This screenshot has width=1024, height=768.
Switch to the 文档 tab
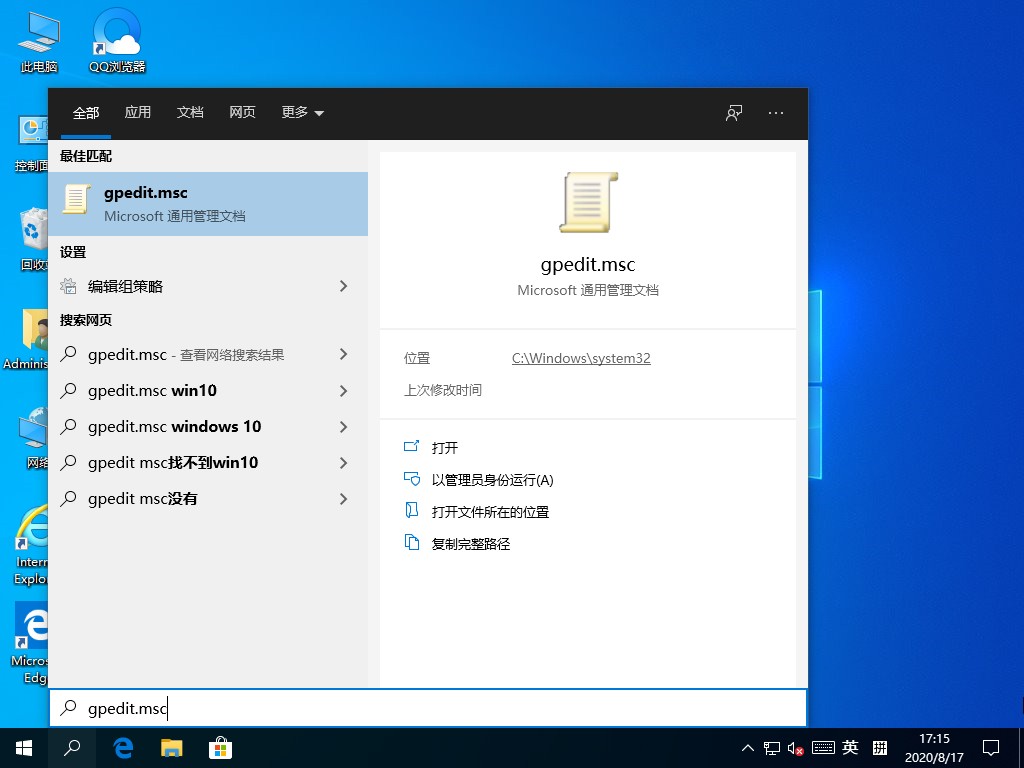(x=190, y=113)
